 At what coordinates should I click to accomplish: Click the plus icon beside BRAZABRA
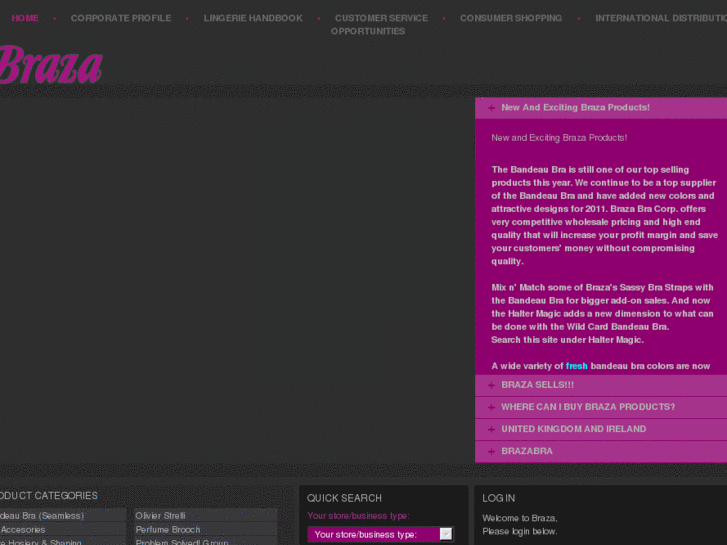[491, 451]
